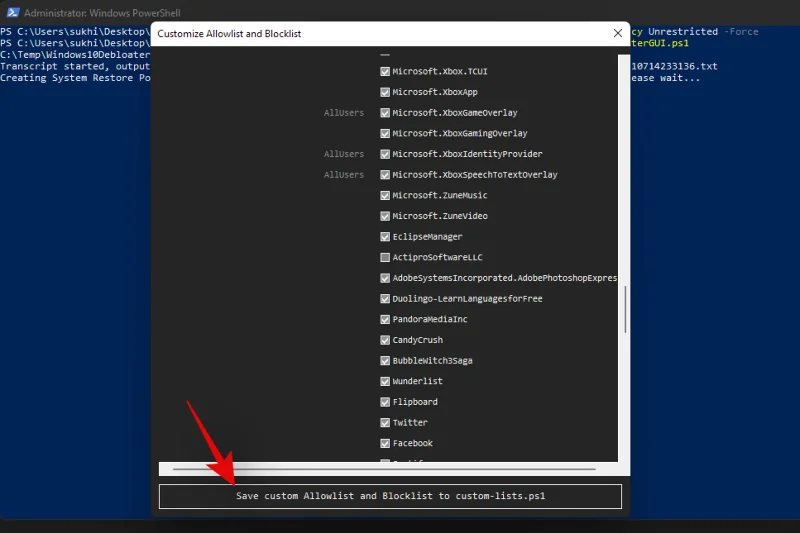The image size is (800, 533).
Task: Click the horizontal scrollbar below the list
Action: click(x=384, y=469)
